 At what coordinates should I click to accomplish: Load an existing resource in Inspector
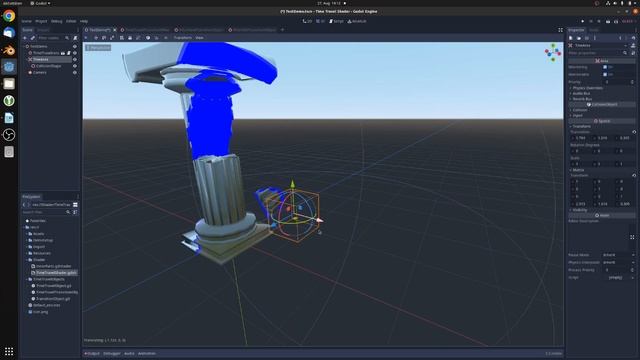[579, 38]
